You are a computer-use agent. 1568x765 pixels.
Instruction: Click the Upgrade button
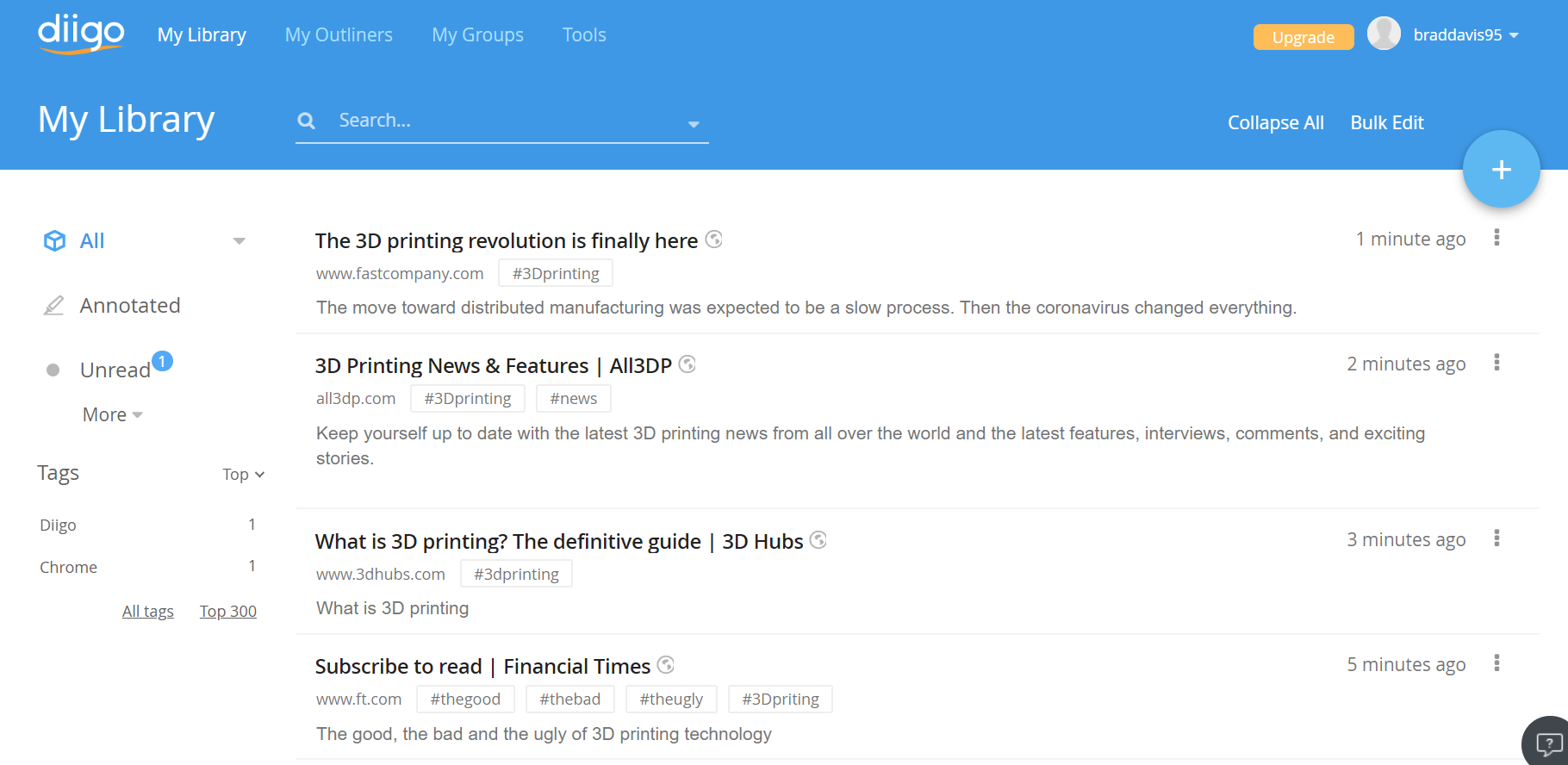click(x=1303, y=37)
